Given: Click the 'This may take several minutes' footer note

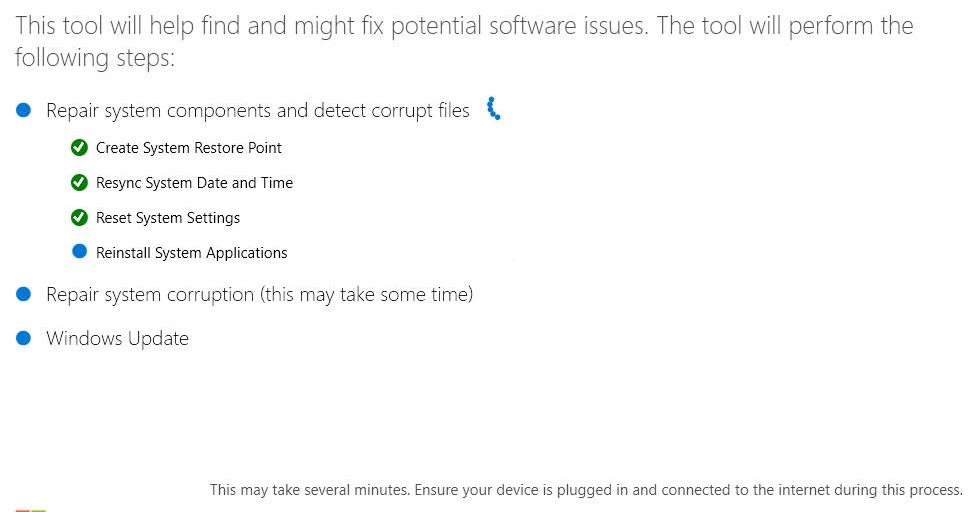Looking at the screenshot, I should (x=585, y=490).
